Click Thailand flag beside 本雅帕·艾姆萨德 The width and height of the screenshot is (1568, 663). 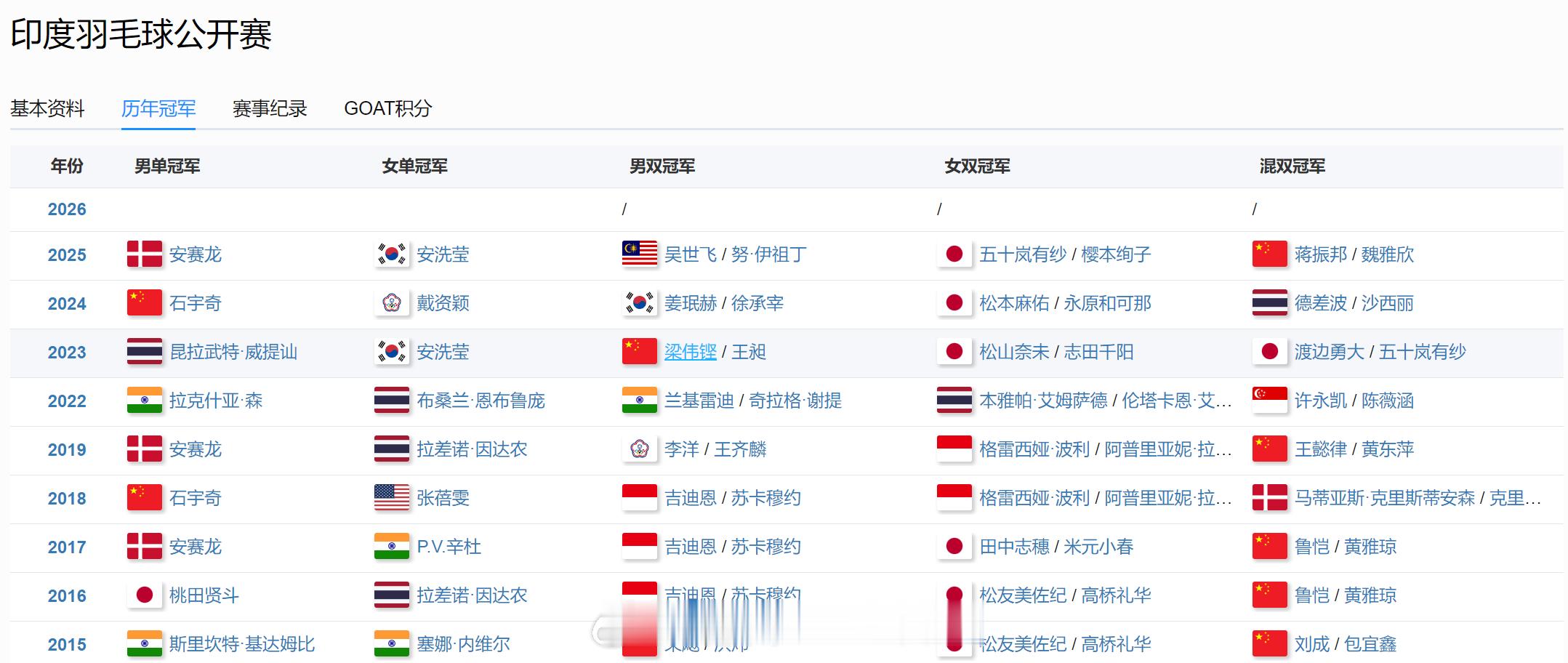(x=954, y=401)
